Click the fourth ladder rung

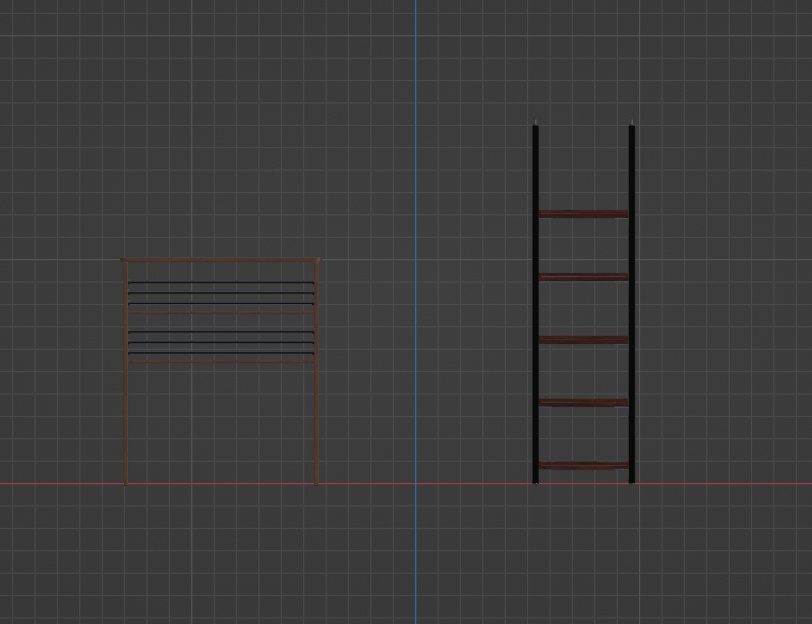(x=584, y=404)
